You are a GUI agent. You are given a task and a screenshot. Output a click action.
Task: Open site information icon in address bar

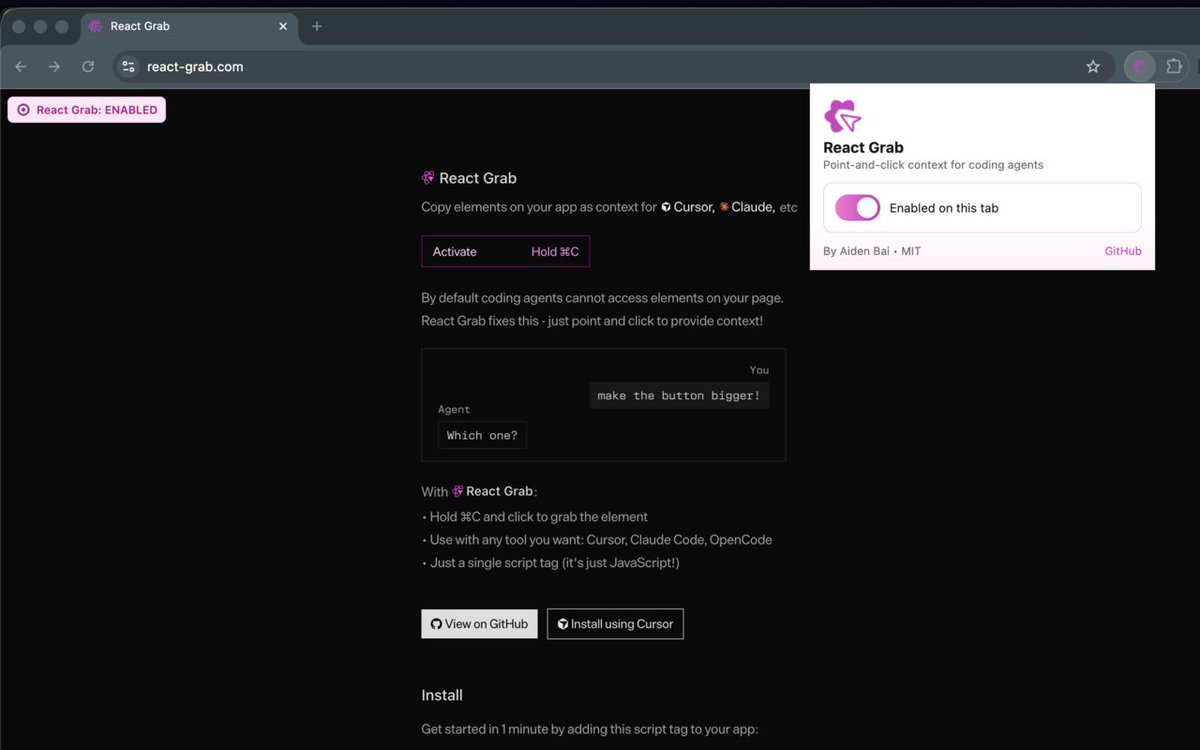point(128,67)
